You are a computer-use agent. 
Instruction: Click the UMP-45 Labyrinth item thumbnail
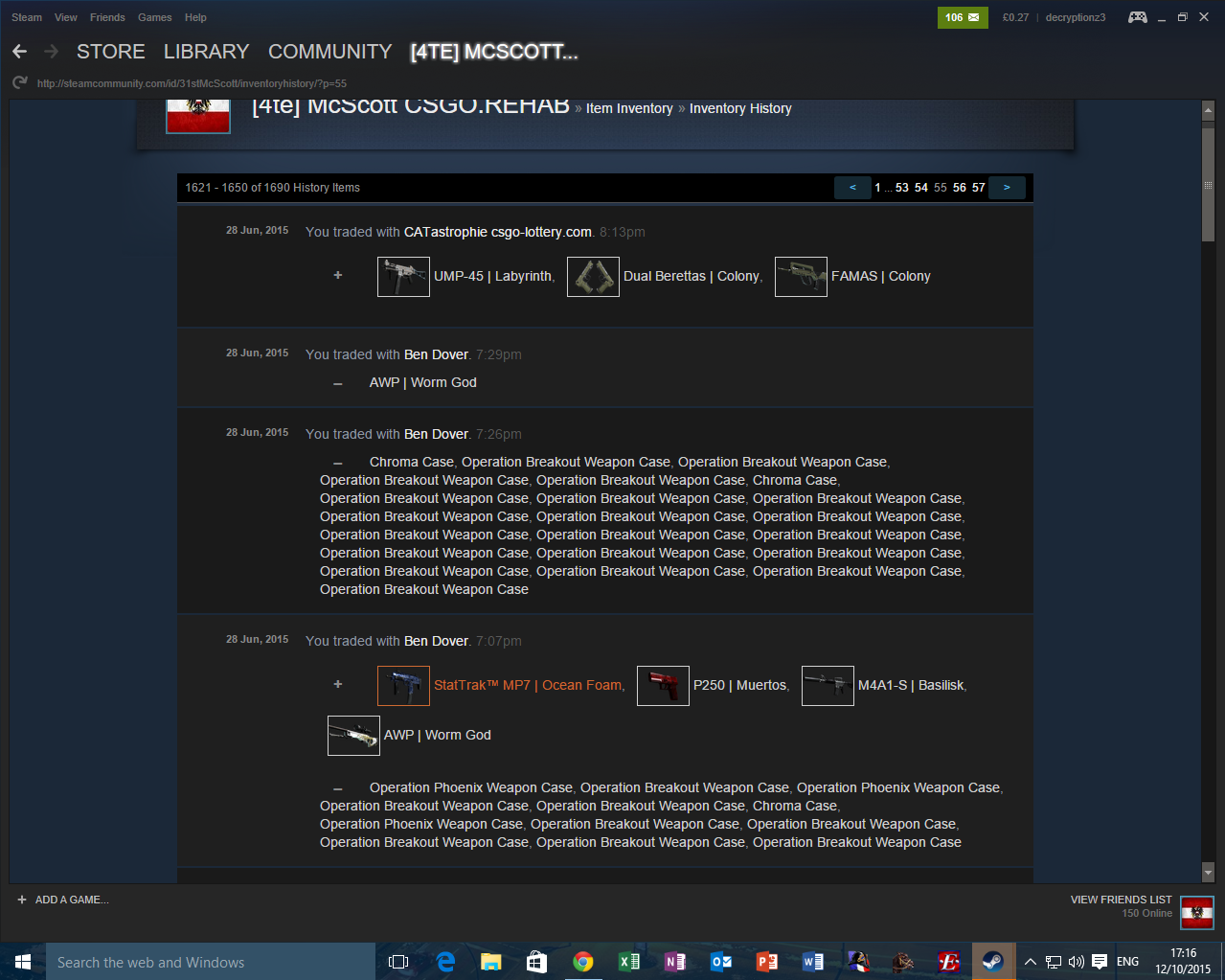403,277
